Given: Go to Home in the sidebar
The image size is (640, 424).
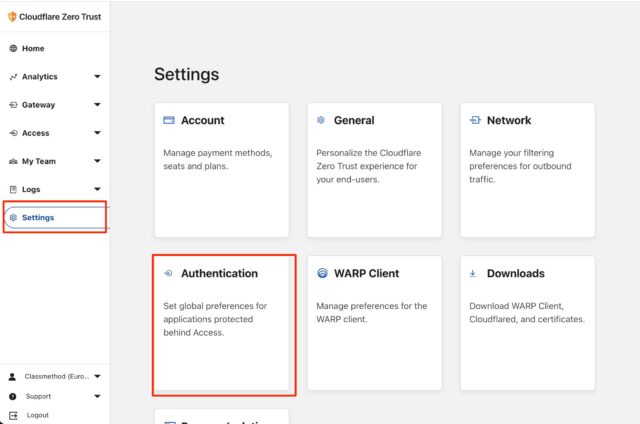Looking at the screenshot, I should click(x=33, y=48).
